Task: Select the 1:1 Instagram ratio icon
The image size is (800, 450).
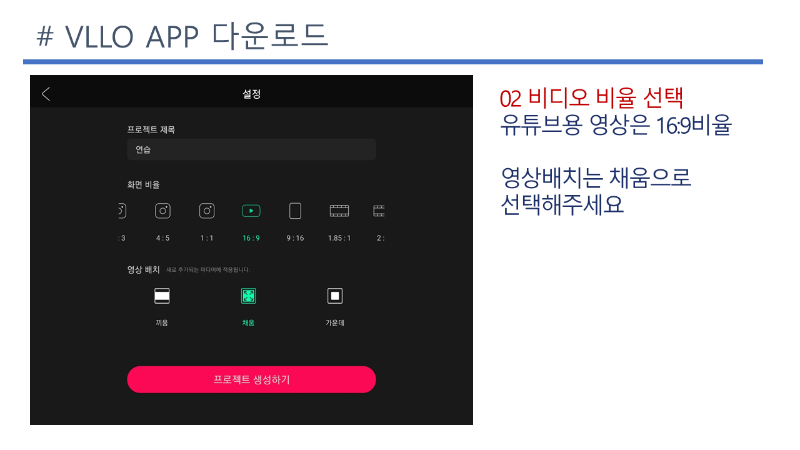Action: (207, 211)
